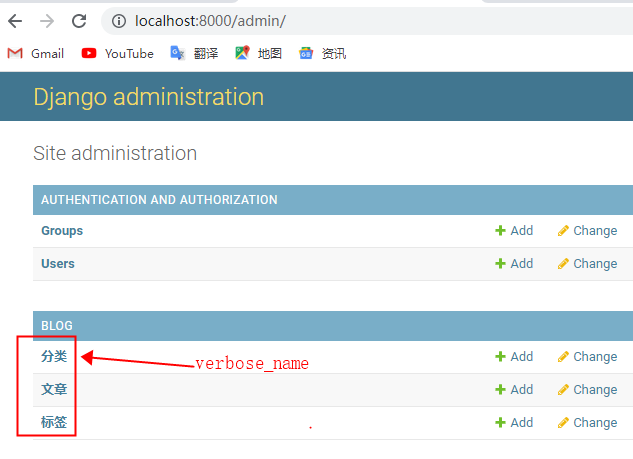Viewport: 633px width, 459px height.
Task: Open the BLOG section header link
Action: coord(57,325)
